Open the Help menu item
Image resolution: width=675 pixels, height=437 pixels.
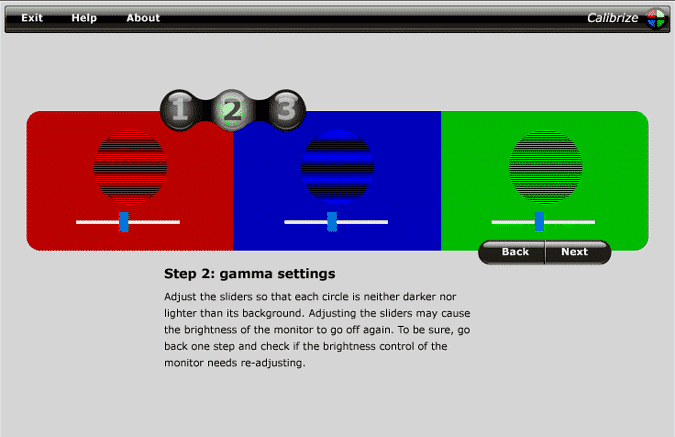pos(84,18)
